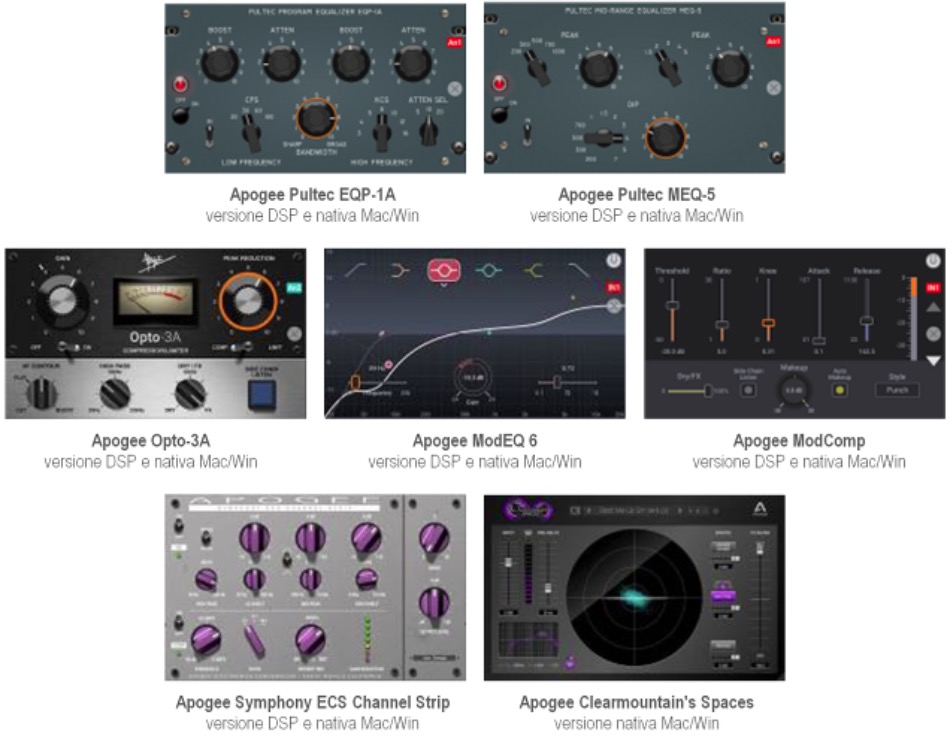
Task: Click the orange-ringed DIP knob on MEQ-5
Action: pos(665,138)
